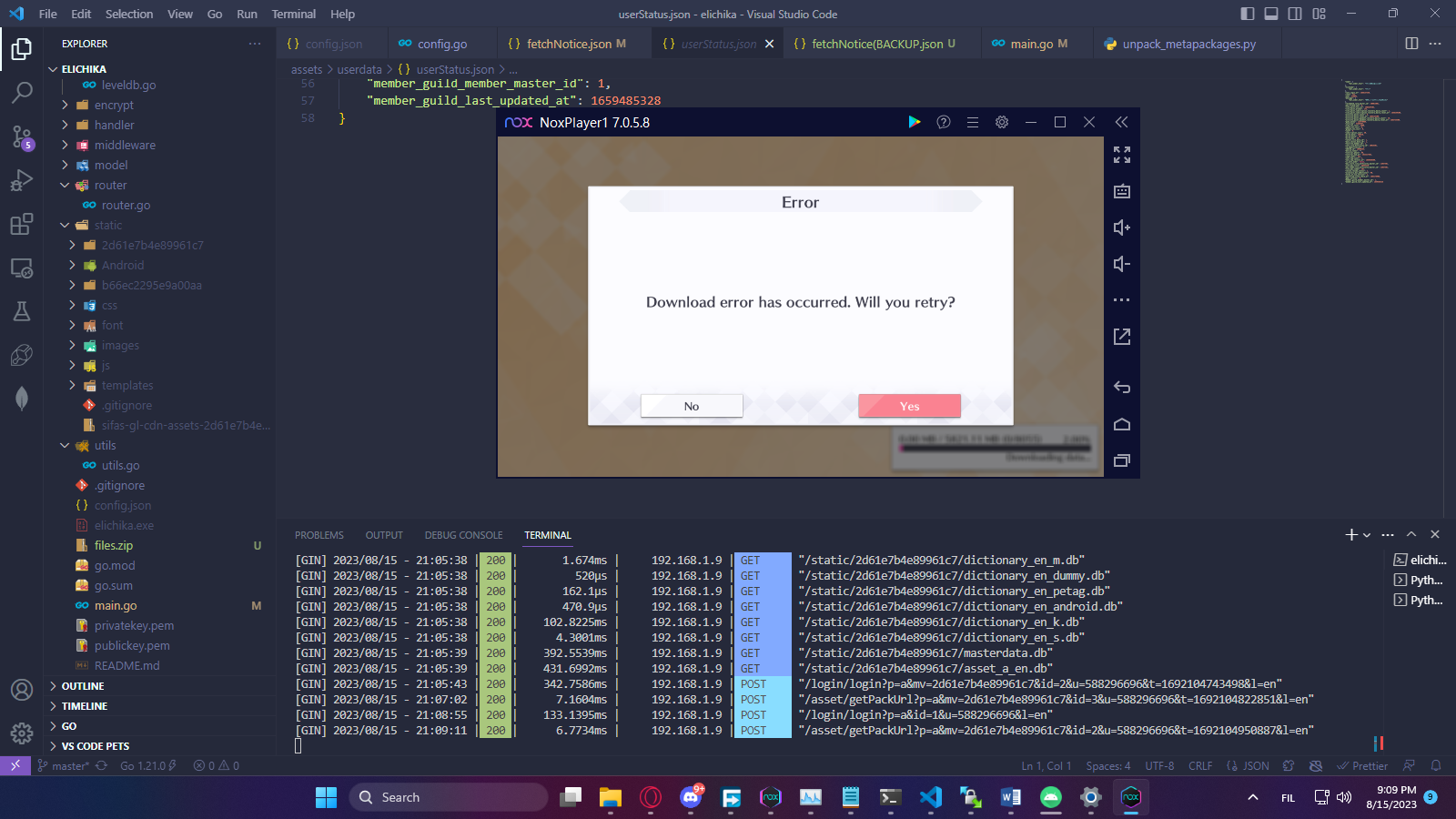Viewport: 1456px width, 819px height.
Task: Click Yes to retry the download
Action: (x=909, y=406)
